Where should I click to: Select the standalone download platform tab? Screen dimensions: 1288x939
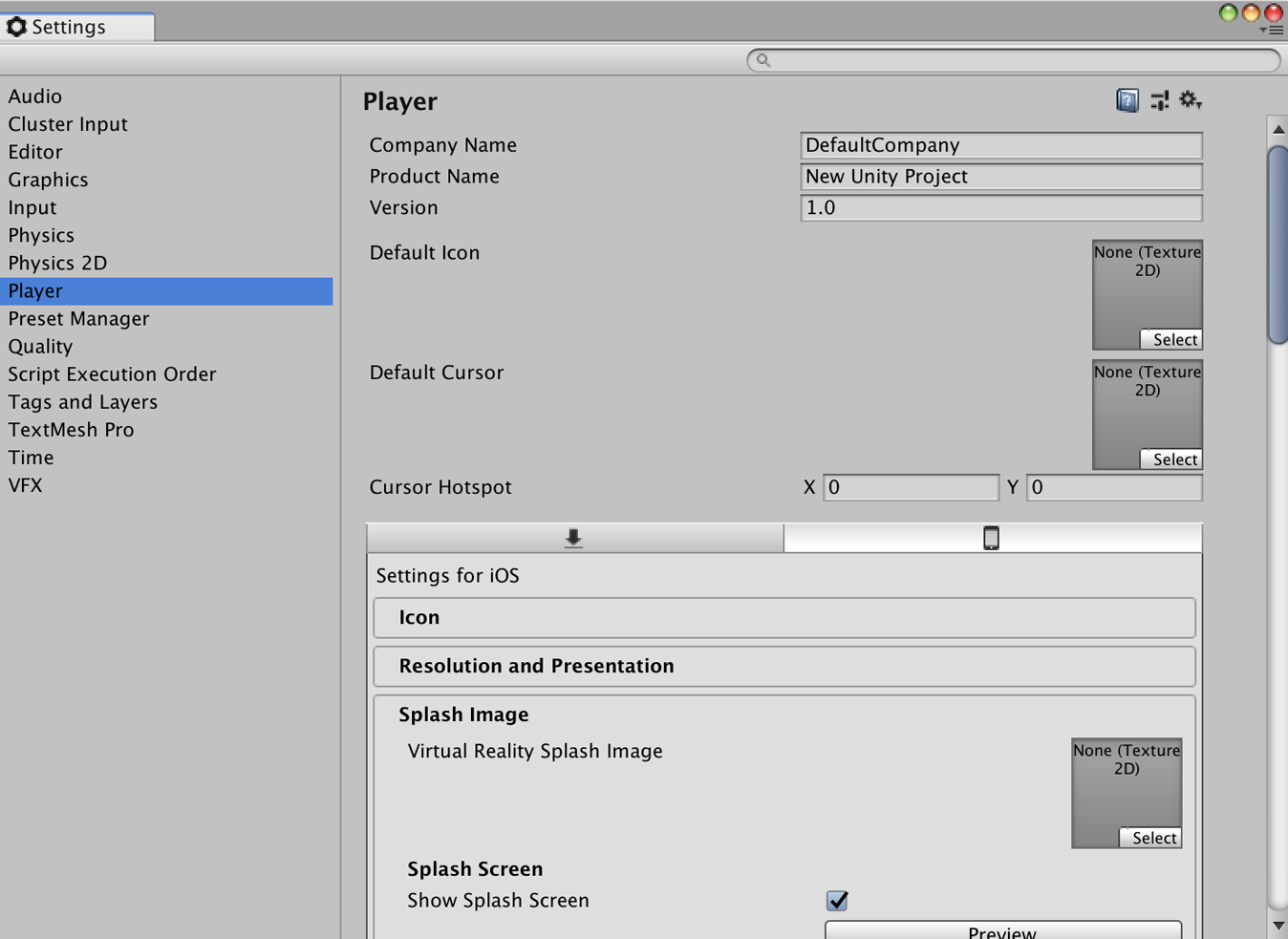[x=574, y=538]
